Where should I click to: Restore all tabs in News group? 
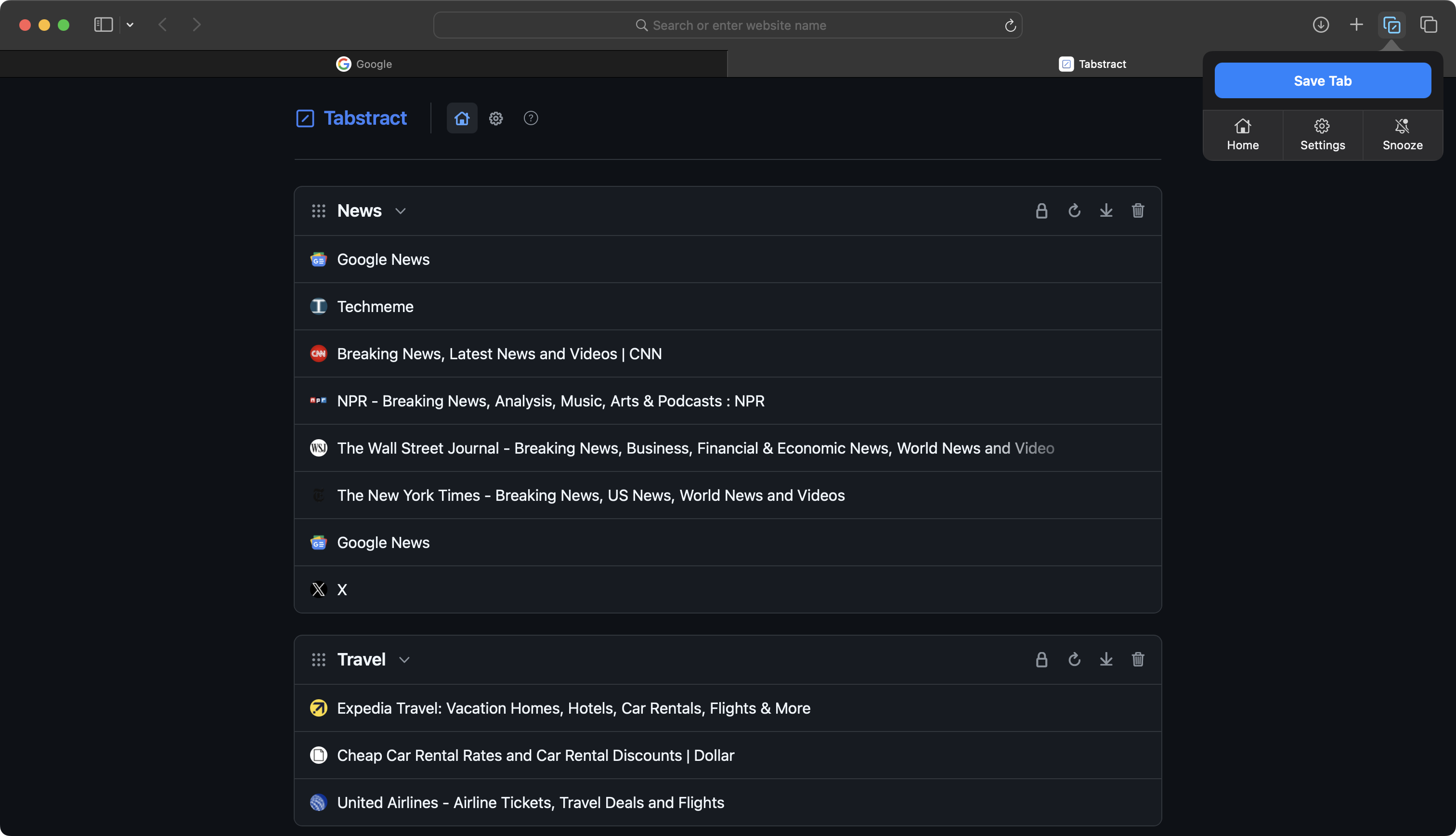tap(1074, 211)
